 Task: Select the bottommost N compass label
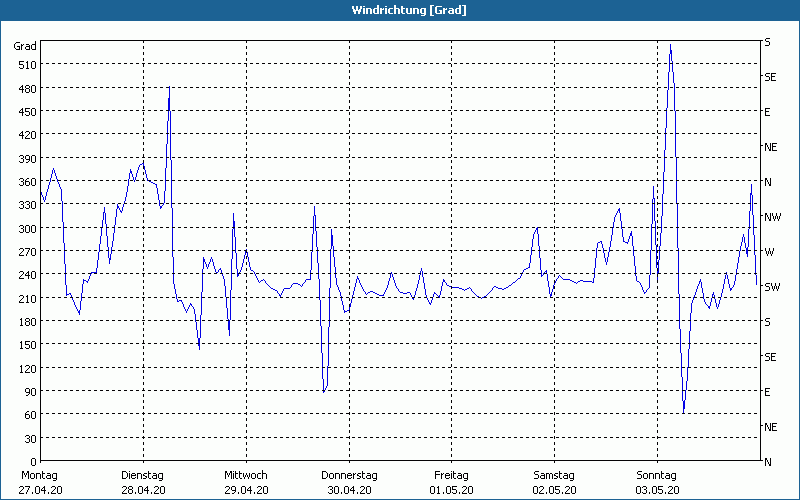(x=768, y=462)
